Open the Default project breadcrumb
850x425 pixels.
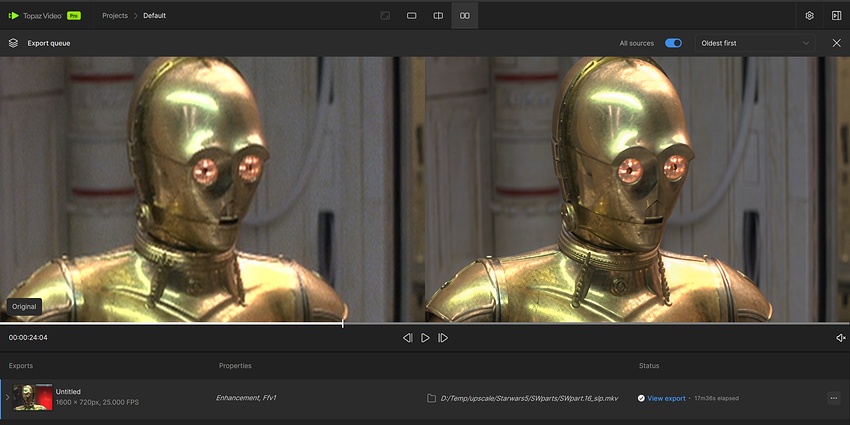pos(154,16)
